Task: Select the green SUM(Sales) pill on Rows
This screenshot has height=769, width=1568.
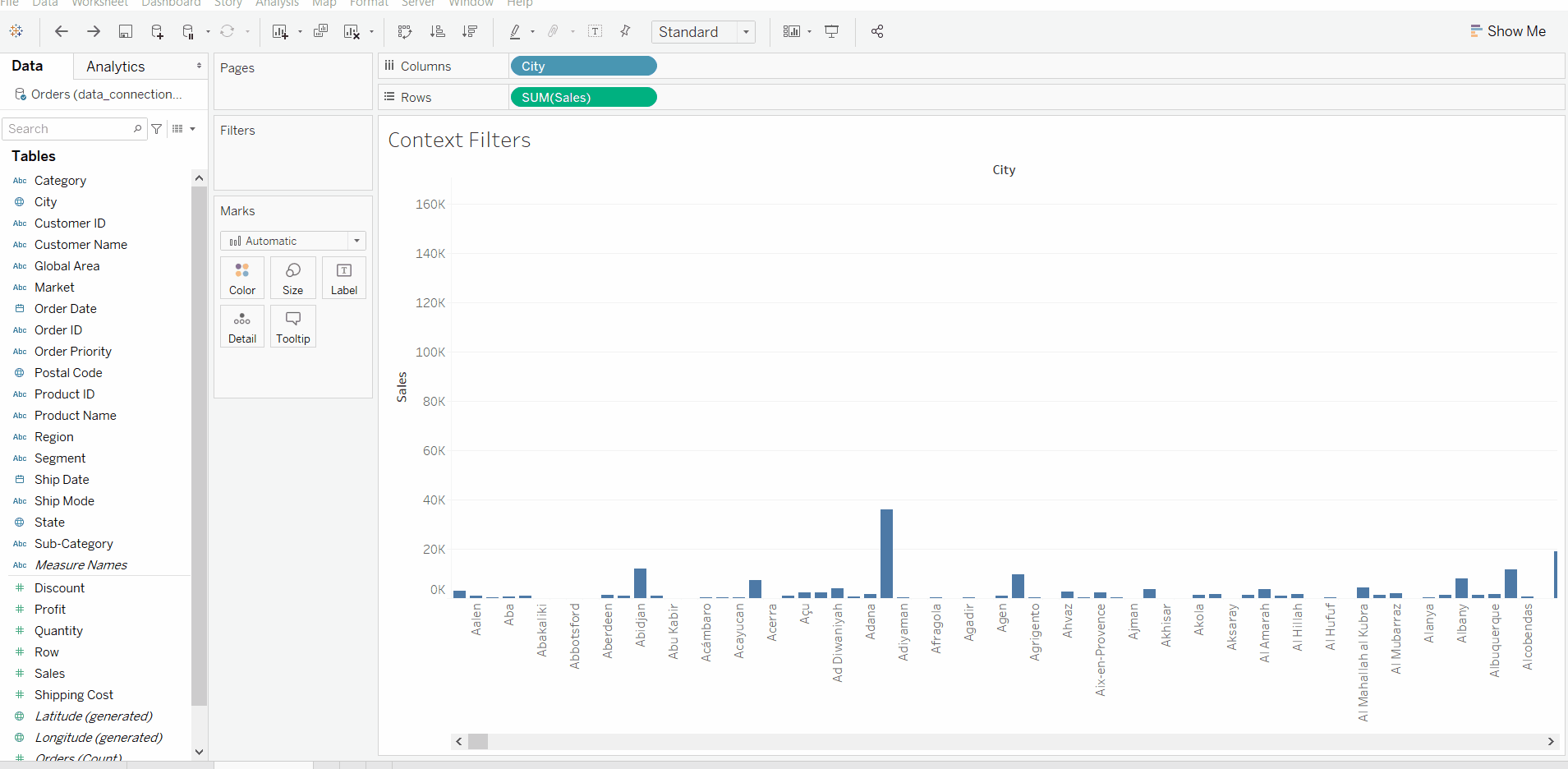Action: click(582, 97)
